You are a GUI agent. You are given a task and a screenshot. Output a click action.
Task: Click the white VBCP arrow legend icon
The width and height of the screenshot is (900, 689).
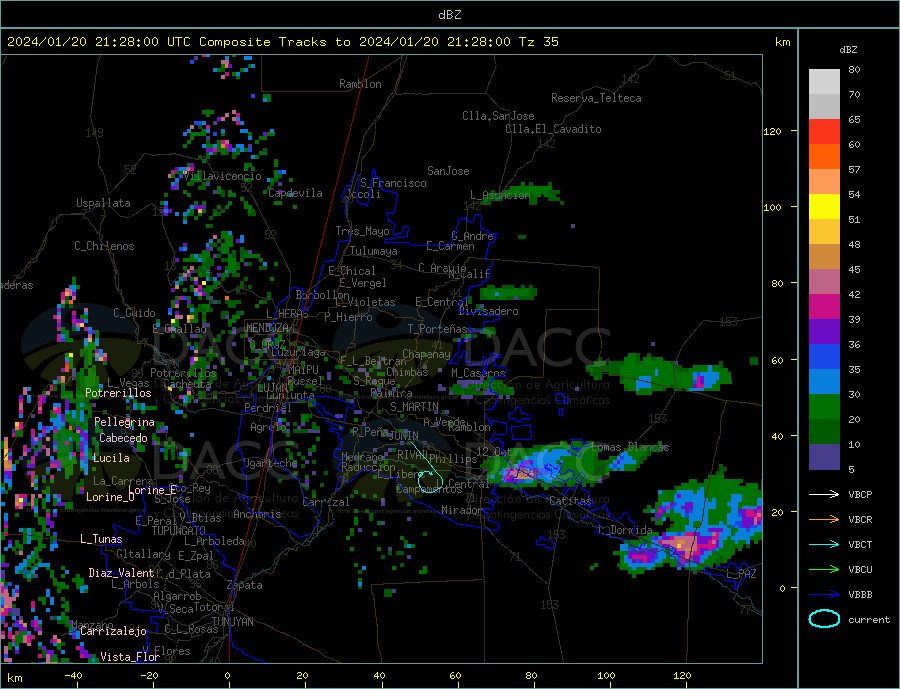click(x=824, y=494)
